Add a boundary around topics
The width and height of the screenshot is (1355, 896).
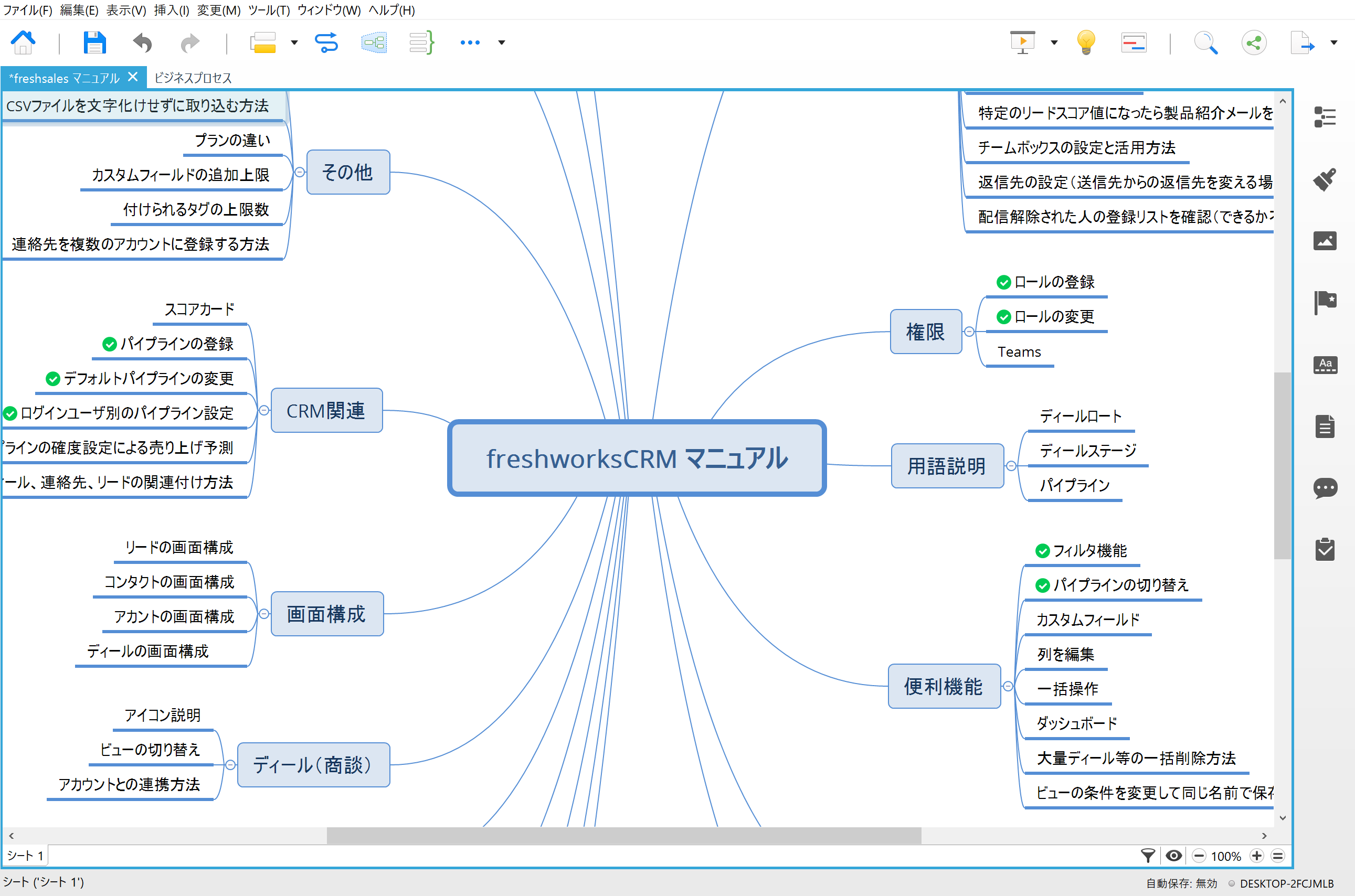[374, 42]
